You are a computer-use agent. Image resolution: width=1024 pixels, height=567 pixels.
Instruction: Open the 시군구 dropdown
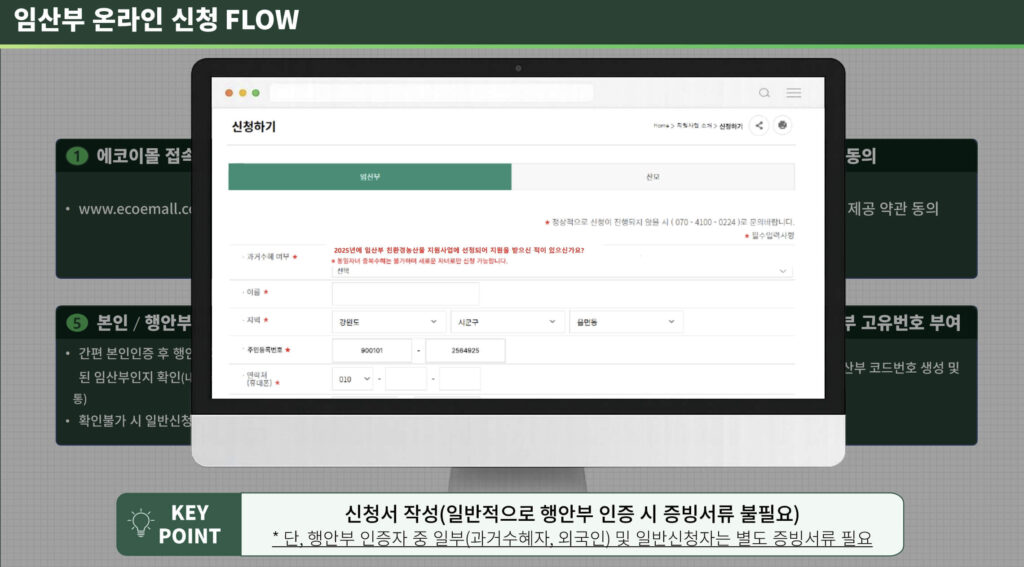pos(507,322)
